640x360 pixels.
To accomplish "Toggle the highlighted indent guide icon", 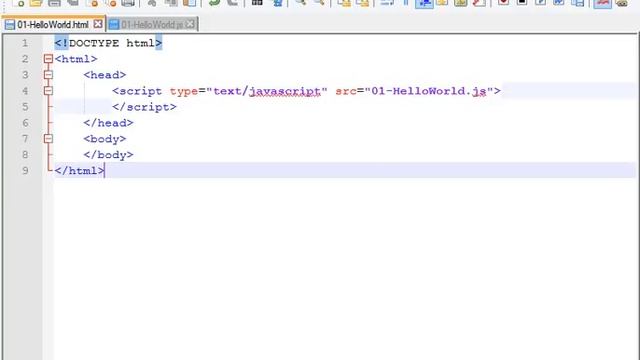I will tap(424, 3).
